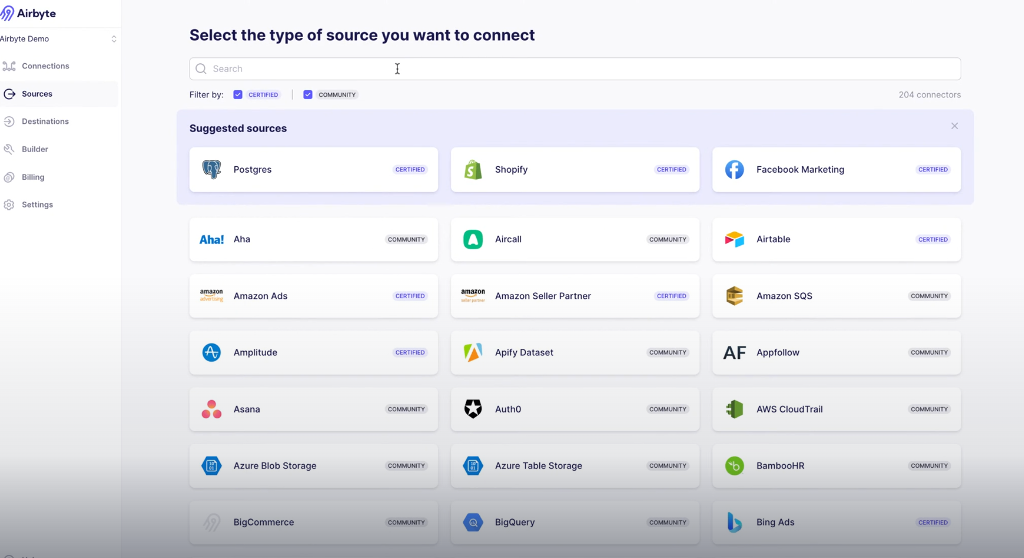This screenshot has height=558, width=1024.
Task: Toggle the Community filter checkbox
Action: pos(308,95)
